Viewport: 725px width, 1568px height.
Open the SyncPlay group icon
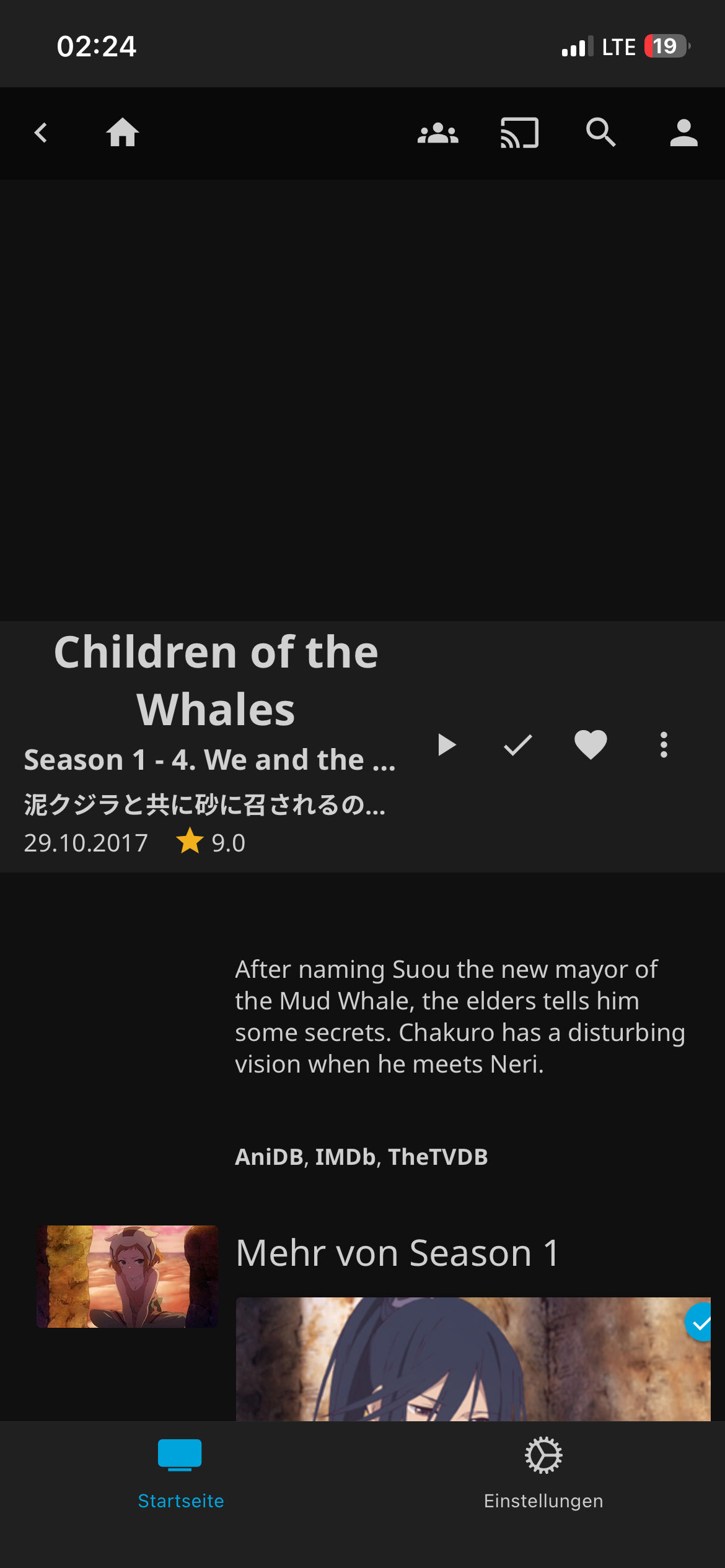tap(437, 133)
